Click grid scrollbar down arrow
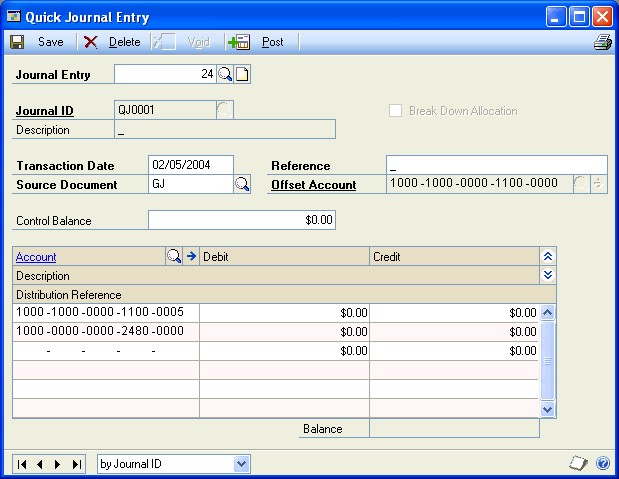 tap(547, 409)
